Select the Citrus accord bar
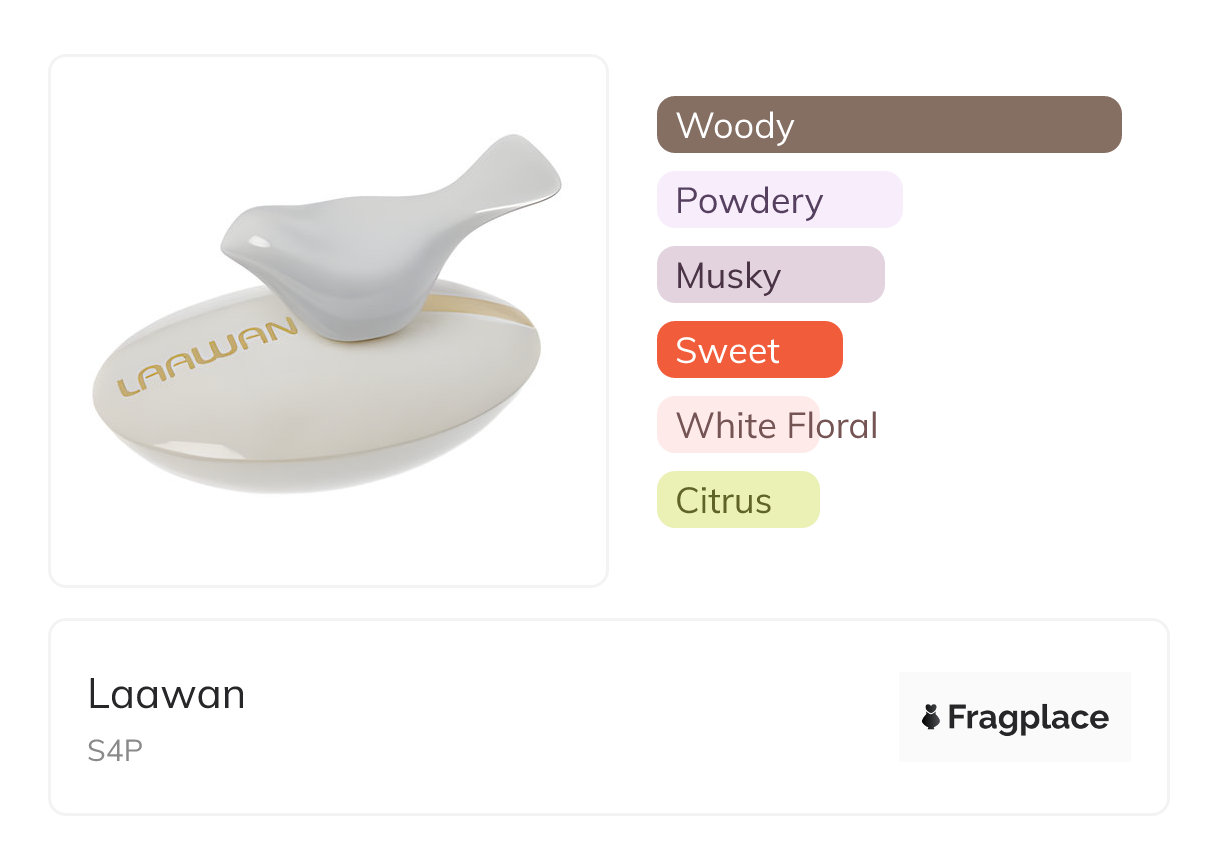1218x864 pixels. pos(738,500)
